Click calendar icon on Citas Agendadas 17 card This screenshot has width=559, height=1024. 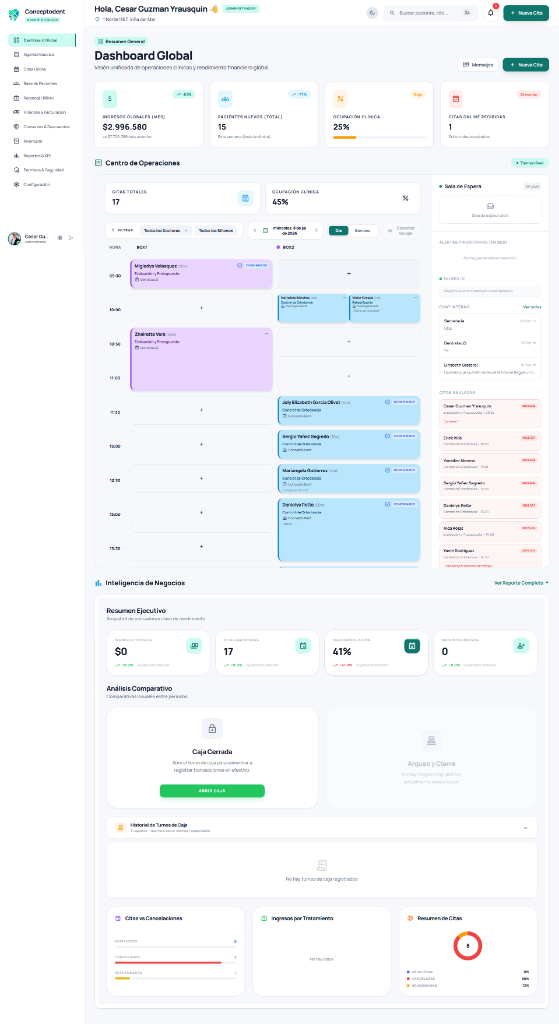[x=303, y=645]
